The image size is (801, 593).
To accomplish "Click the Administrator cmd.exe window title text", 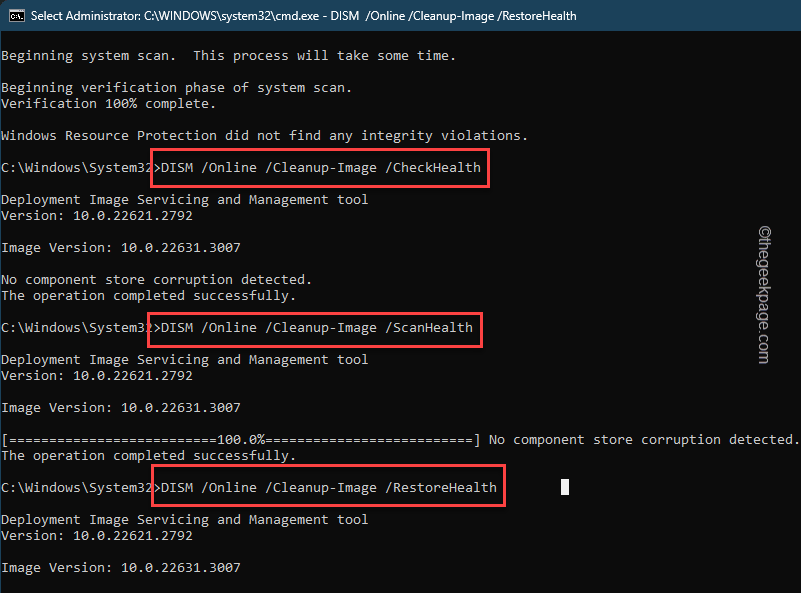I will coord(303,16).
